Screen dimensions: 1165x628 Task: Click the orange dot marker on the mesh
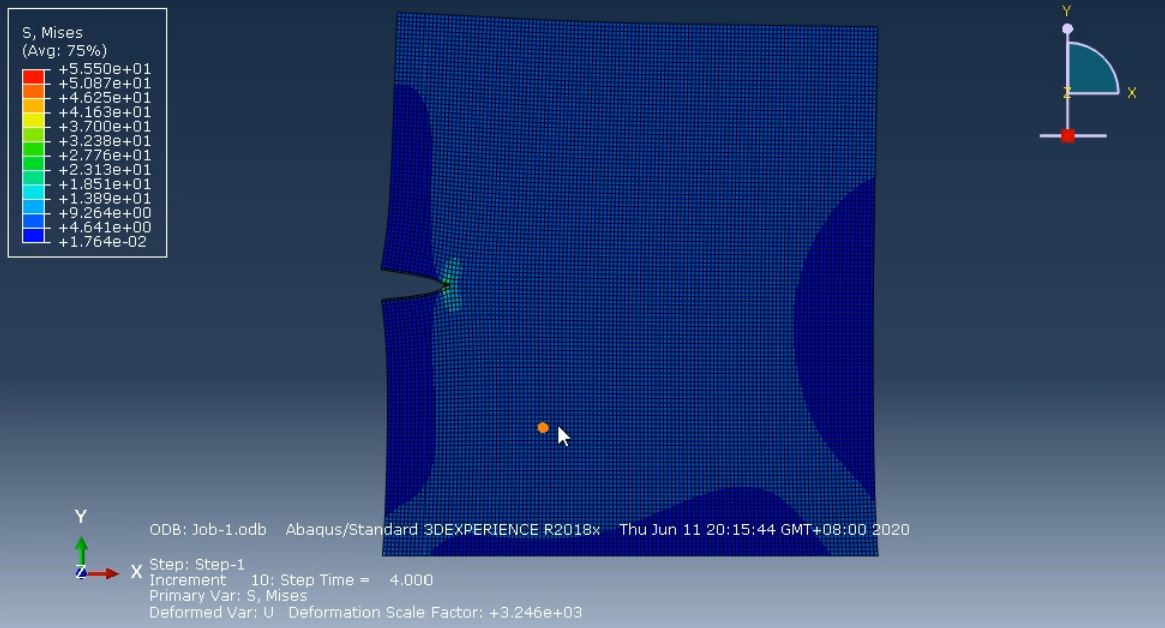pos(542,427)
